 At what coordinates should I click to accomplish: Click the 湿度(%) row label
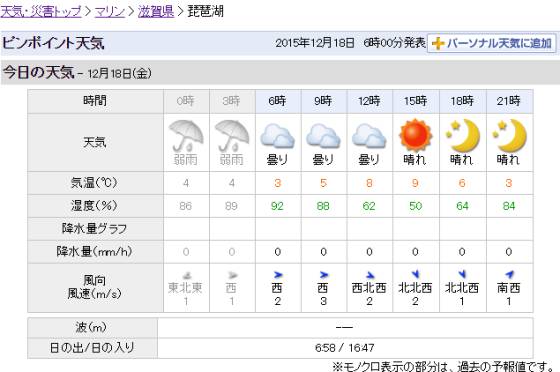click(95, 206)
